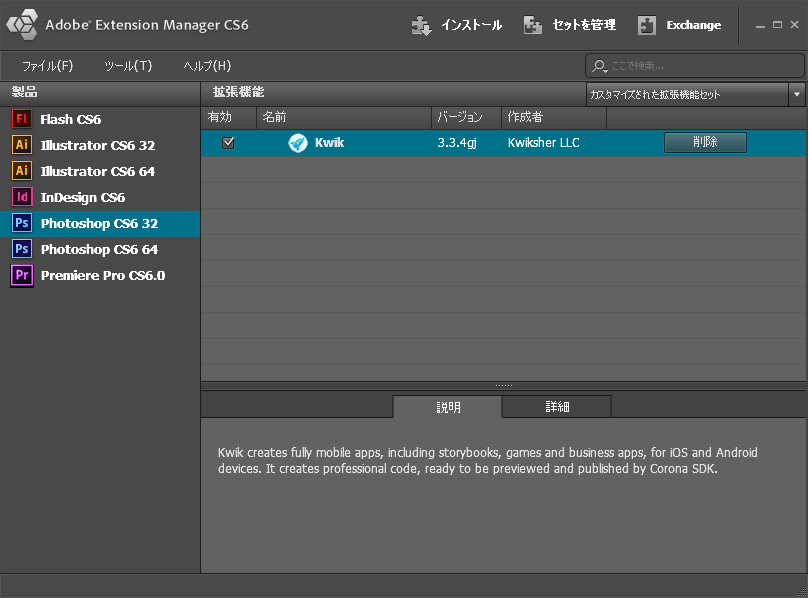Viewport: 808px width, 598px height.
Task: Select Illustrator CS6 64 in products
Action: pos(100,171)
